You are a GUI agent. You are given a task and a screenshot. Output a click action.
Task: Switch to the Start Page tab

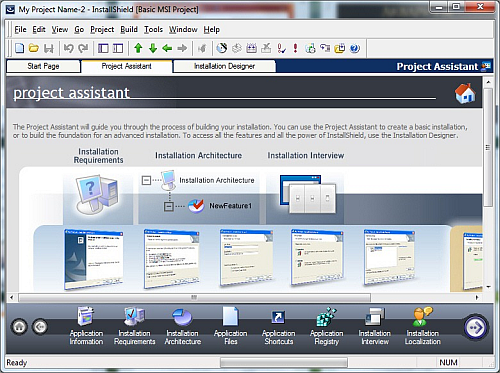pos(43,66)
